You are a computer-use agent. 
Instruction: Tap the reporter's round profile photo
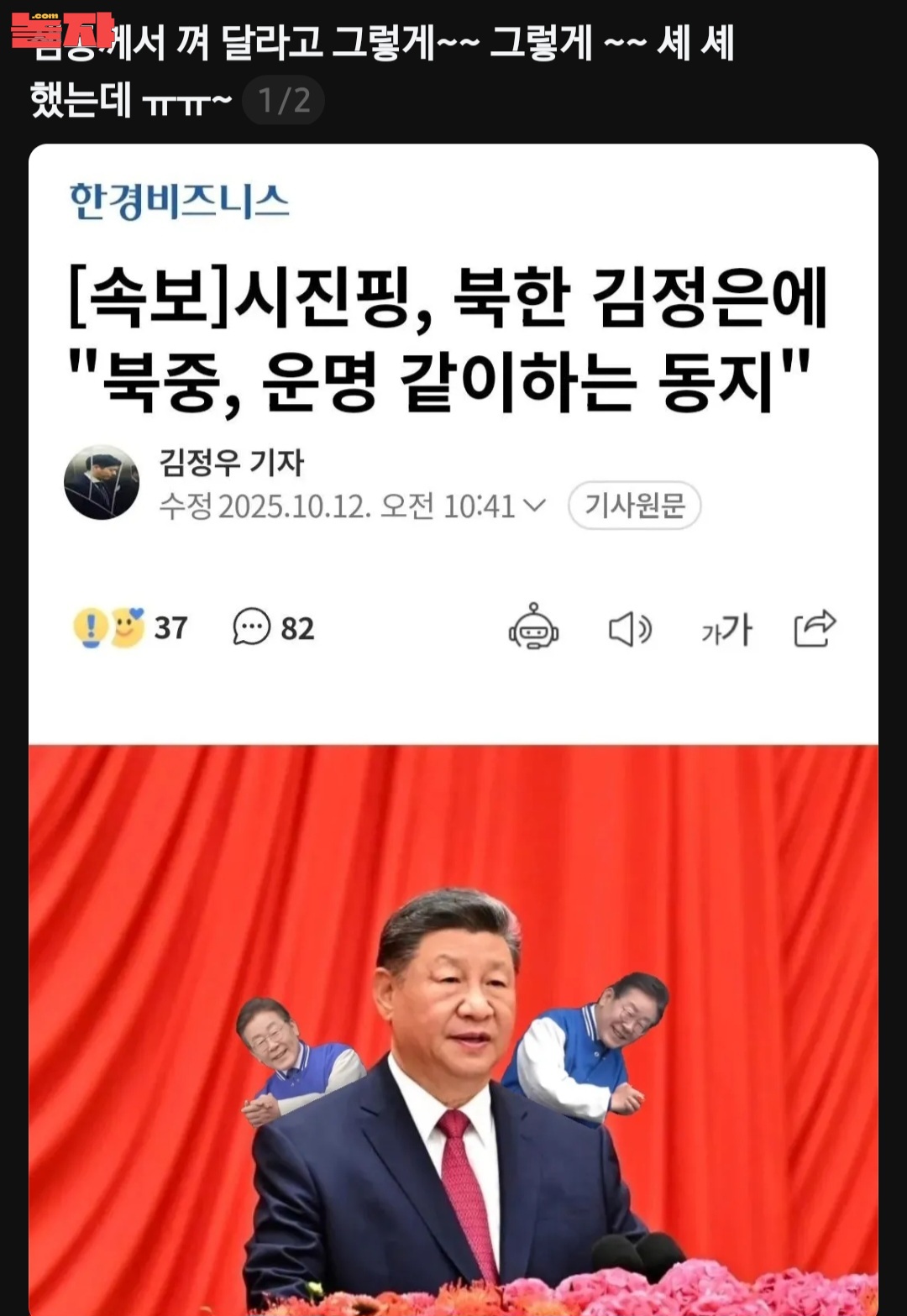tap(102, 482)
